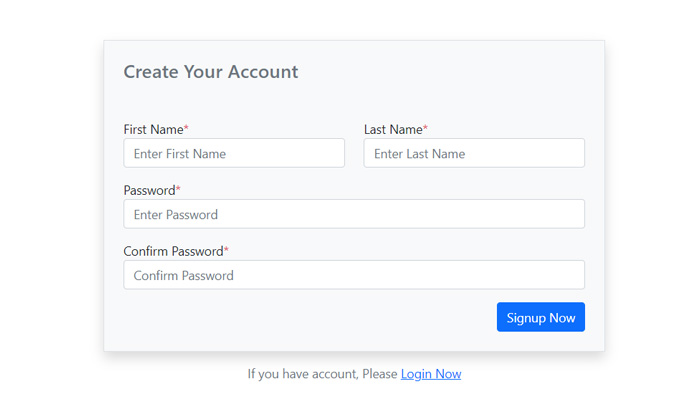Click the Confirm Password label text
The image size is (700, 420).
tap(176, 251)
